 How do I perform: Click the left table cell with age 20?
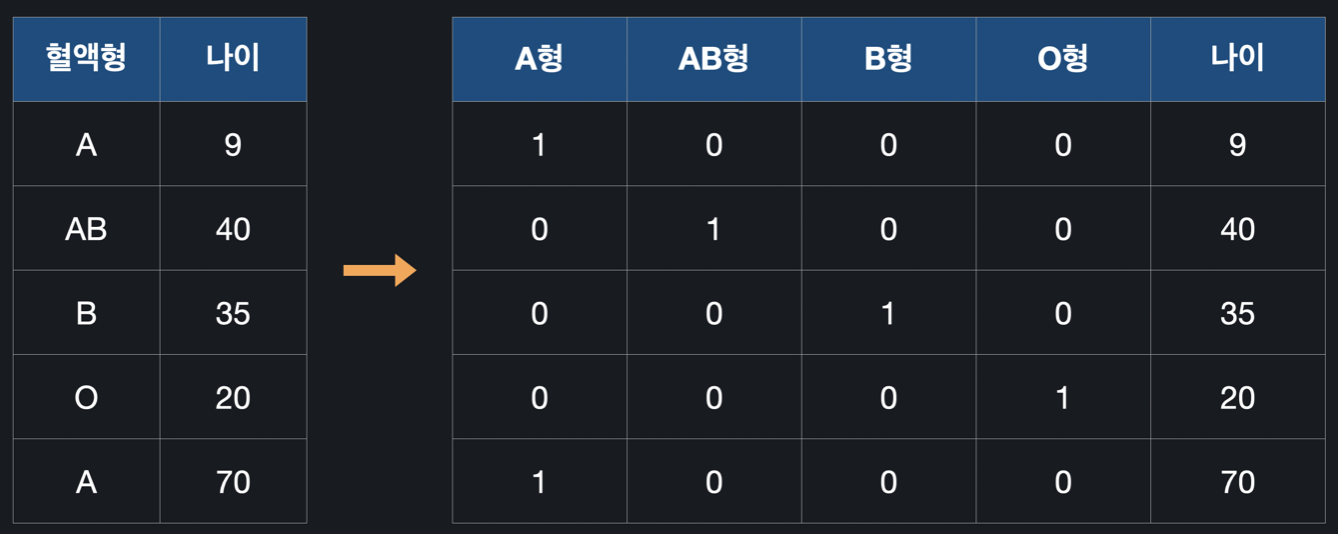(233, 396)
